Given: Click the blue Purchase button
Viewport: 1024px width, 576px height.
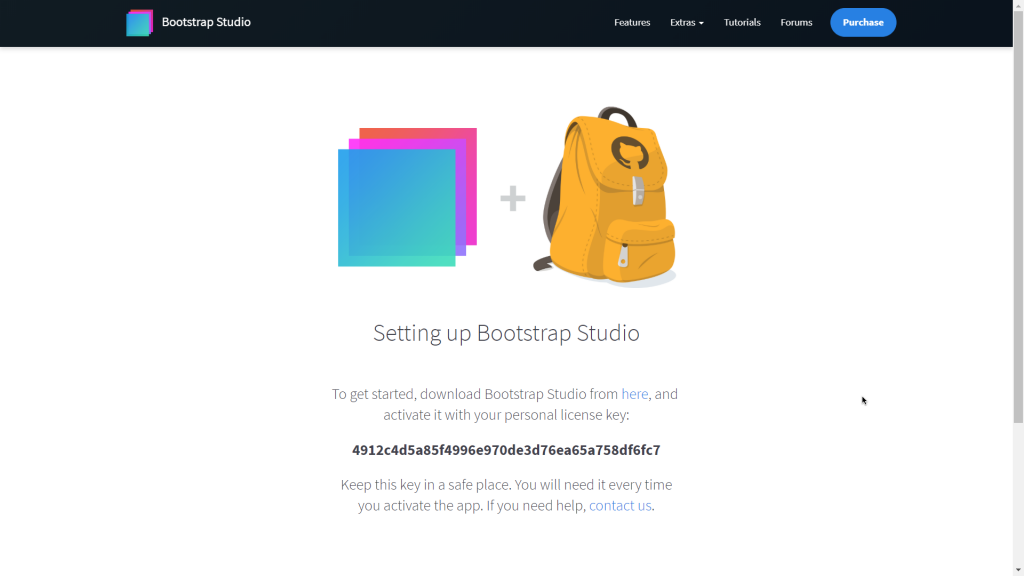Looking at the screenshot, I should [x=863, y=22].
